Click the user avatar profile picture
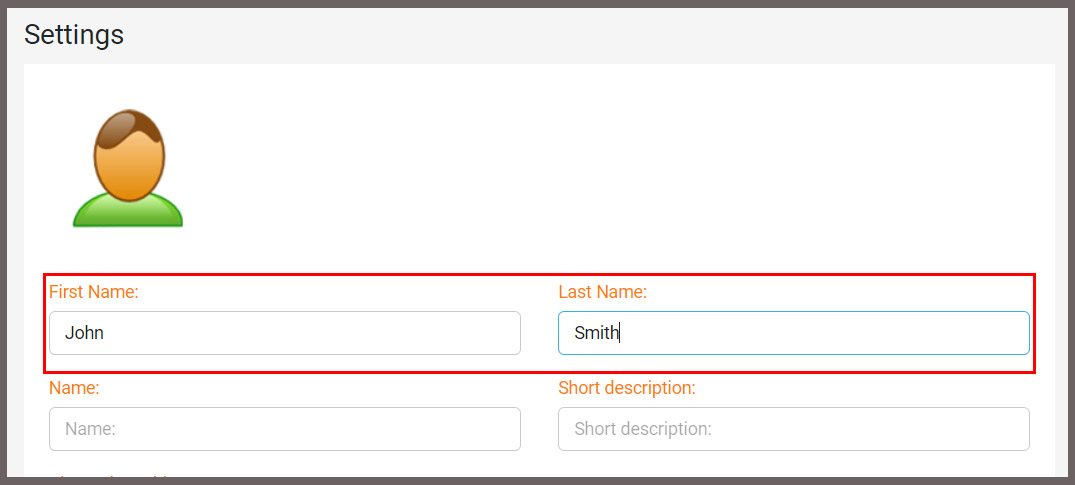 (x=128, y=168)
